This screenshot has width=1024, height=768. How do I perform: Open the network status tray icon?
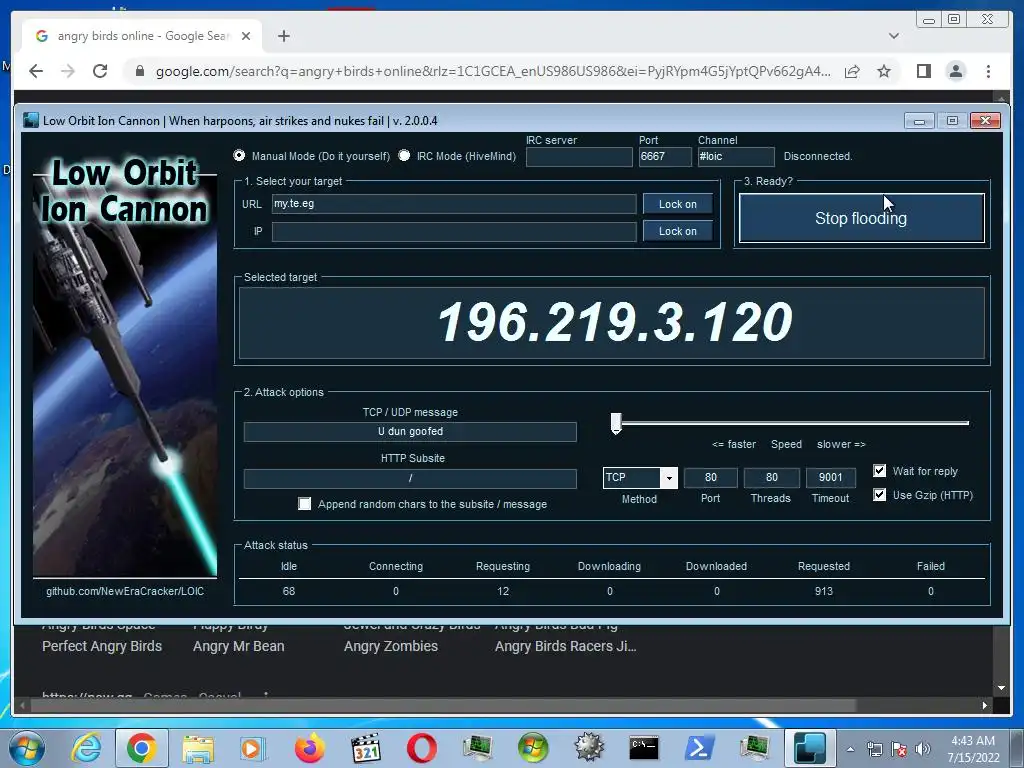[874, 749]
